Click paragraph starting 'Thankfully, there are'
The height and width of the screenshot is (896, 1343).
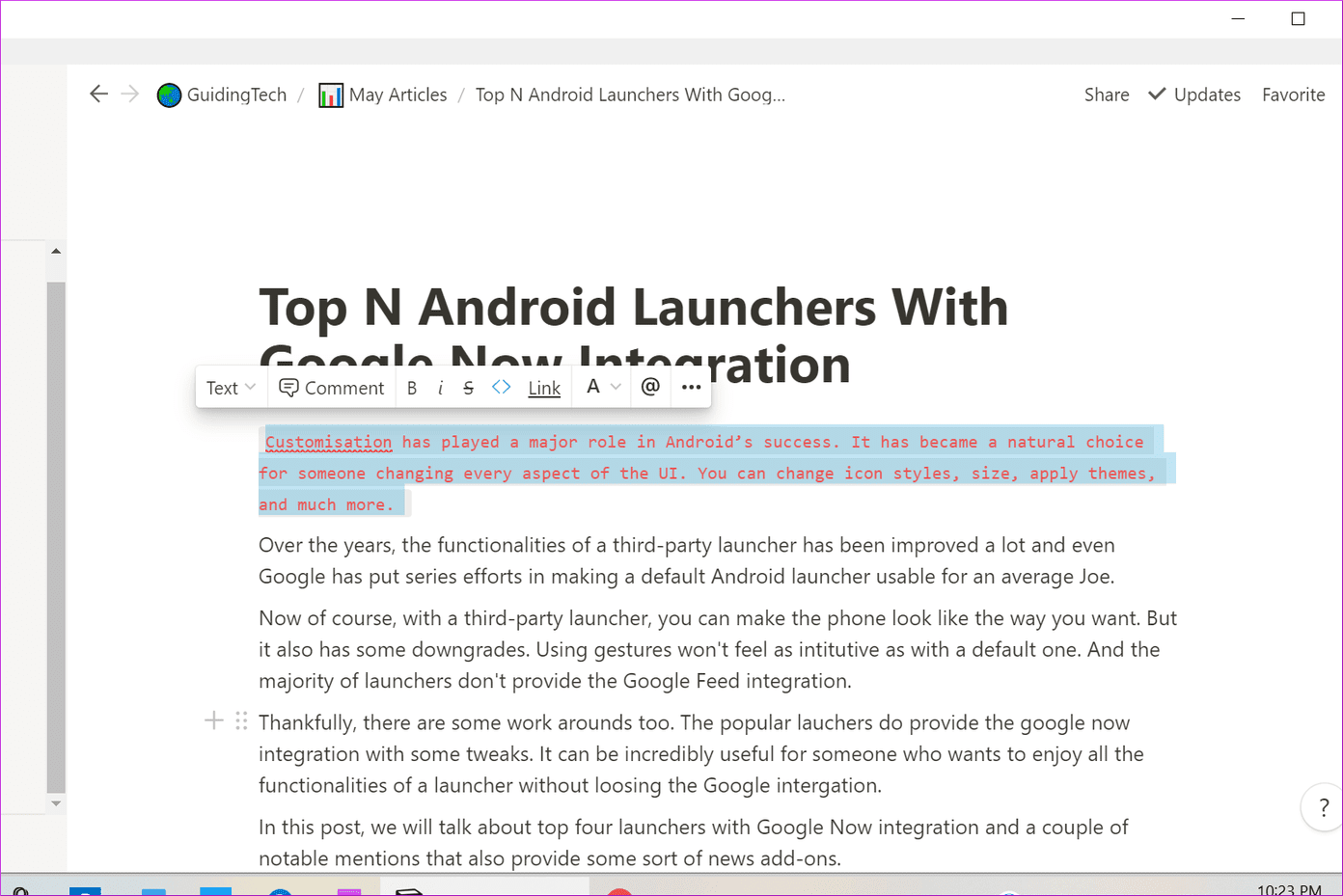[701, 753]
